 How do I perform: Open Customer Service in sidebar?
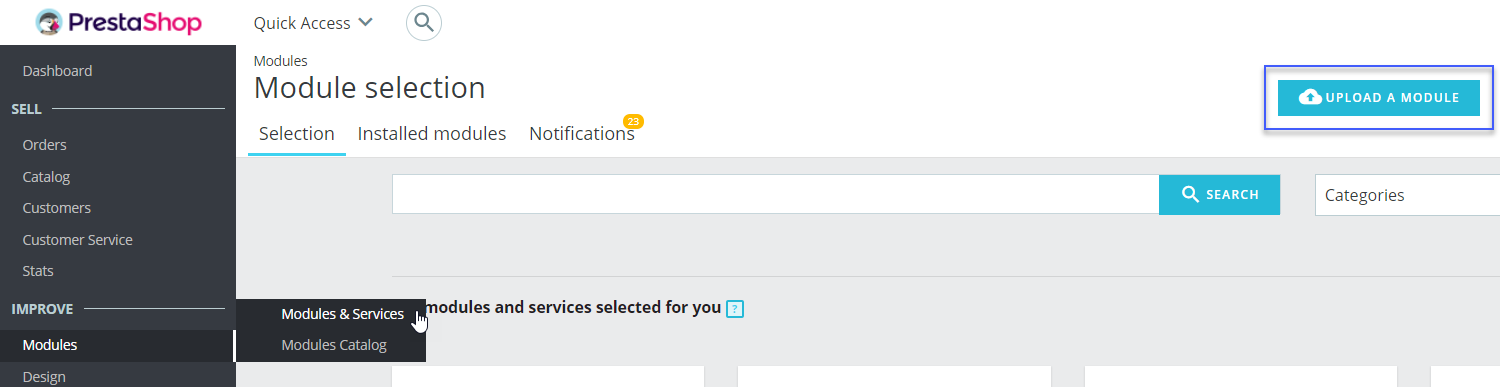pyautogui.click(x=77, y=240)
